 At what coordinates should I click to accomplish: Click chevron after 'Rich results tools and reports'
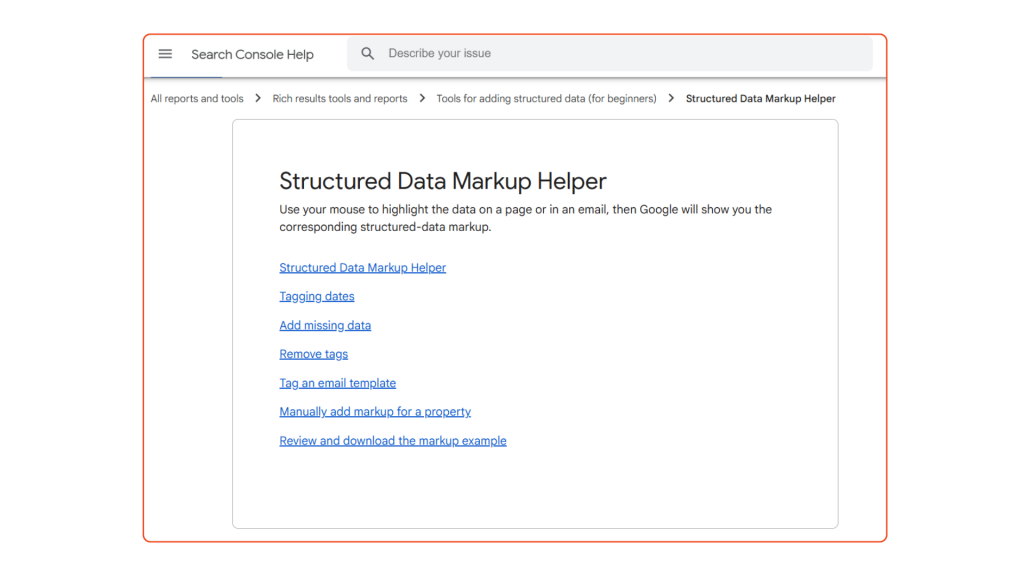tap(422, 98)
